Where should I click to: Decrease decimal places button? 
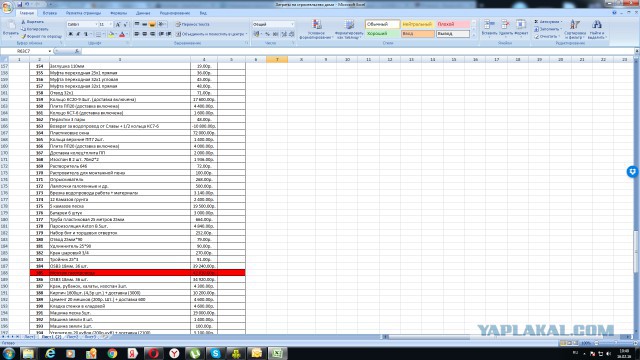click(291, 34)
